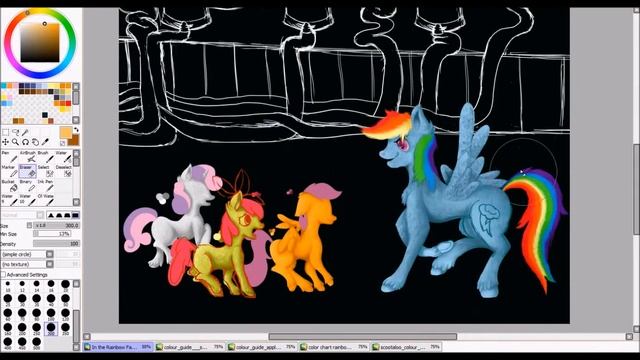The height and width of the screenshot is (360, 640).
Task: Choose the Marker tool
Action: 9,171
